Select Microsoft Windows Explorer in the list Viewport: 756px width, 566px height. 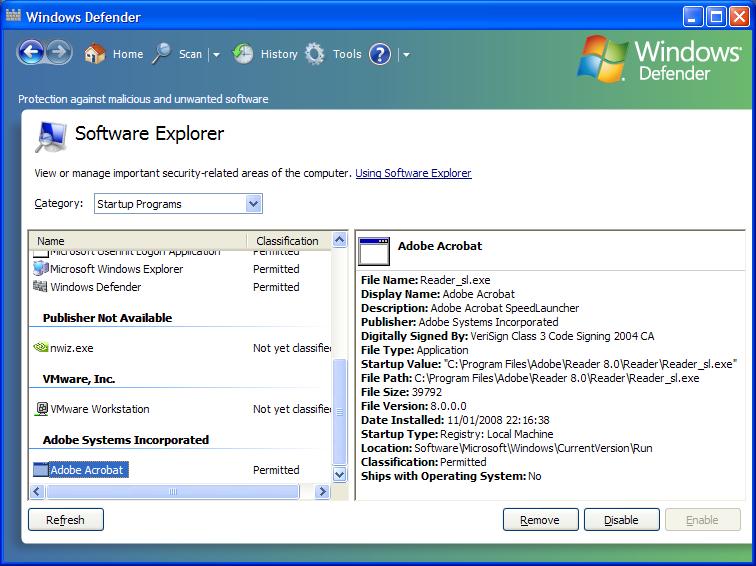pos(117,269)
